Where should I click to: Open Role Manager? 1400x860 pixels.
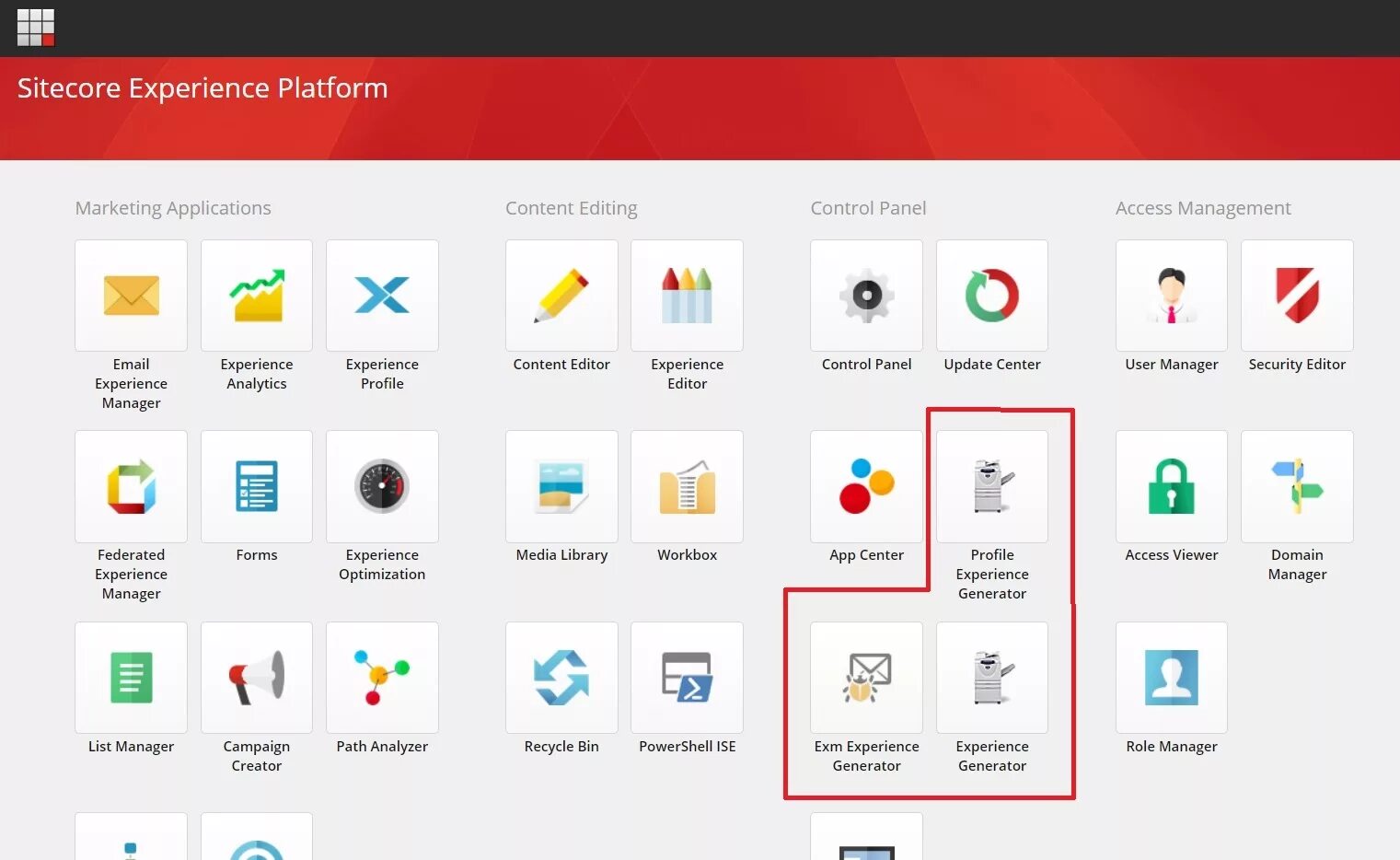click(1172, 678)
